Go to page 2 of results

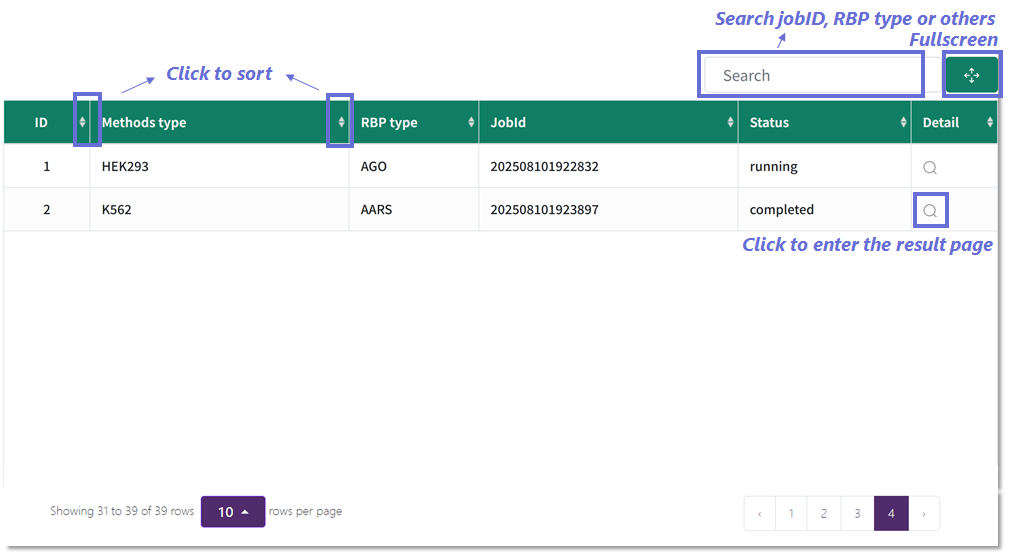pyautogui.click(x=824, y=514)
